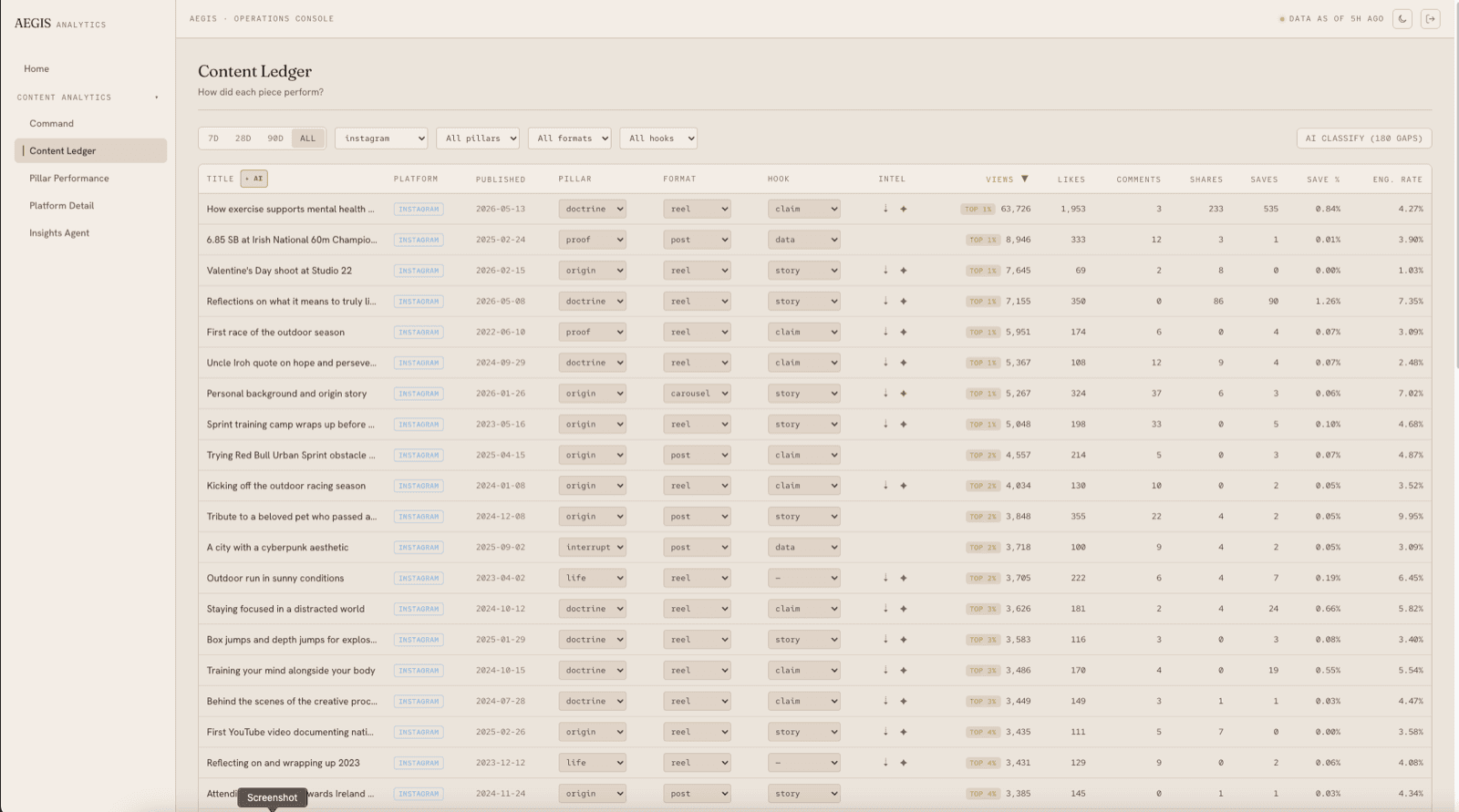This screenshot has width=1459, height=812.
Task: Open the All formats filter dropdown
Action: [x=570, y=139]
